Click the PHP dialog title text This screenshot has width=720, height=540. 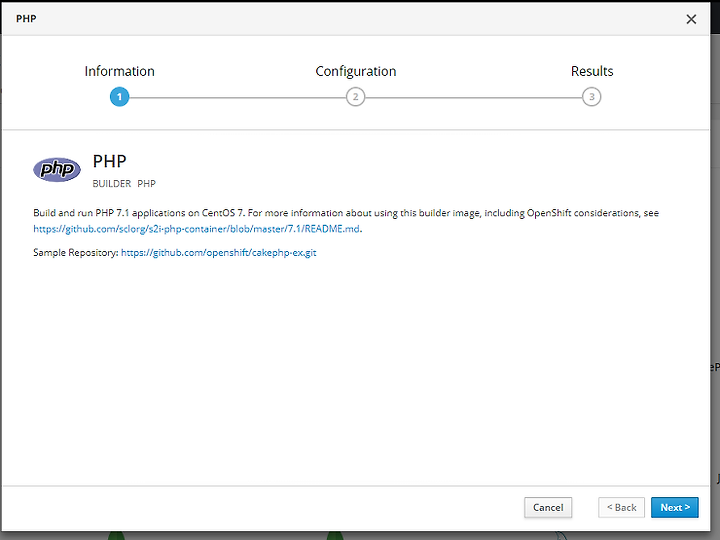[26, 19]
